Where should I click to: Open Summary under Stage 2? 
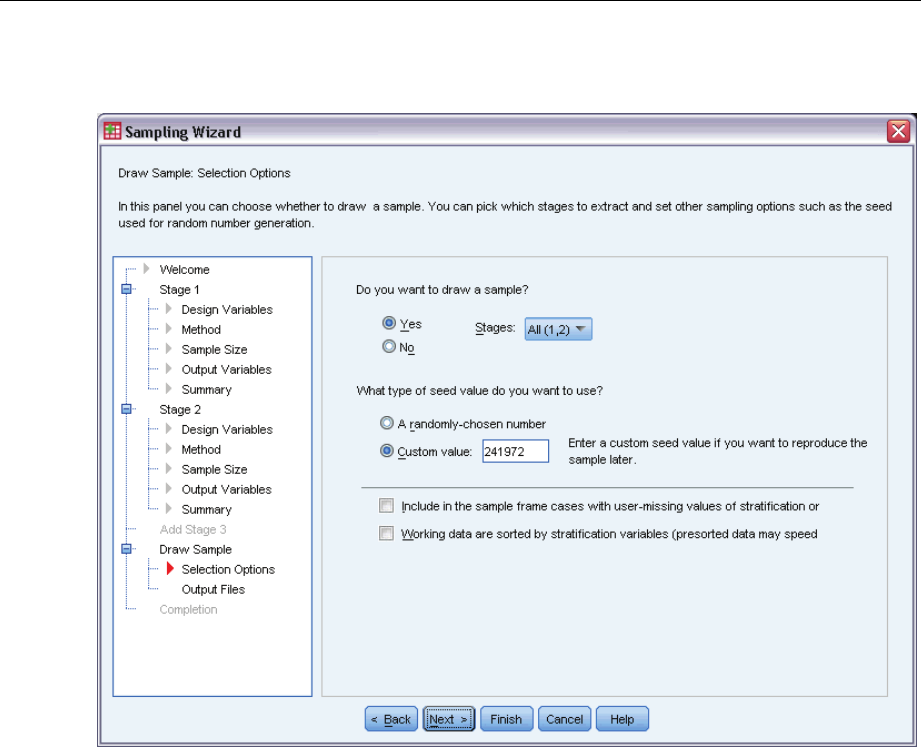pos(206,509)
